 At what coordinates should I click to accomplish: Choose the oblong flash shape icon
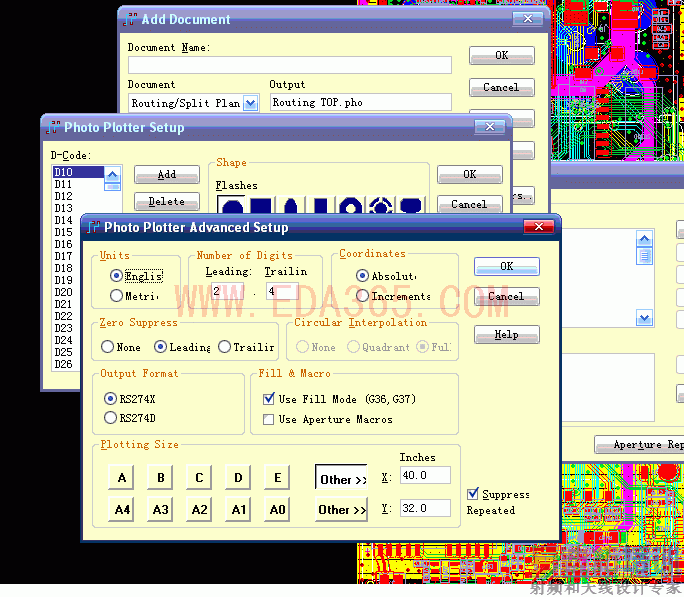coord(291,207)
